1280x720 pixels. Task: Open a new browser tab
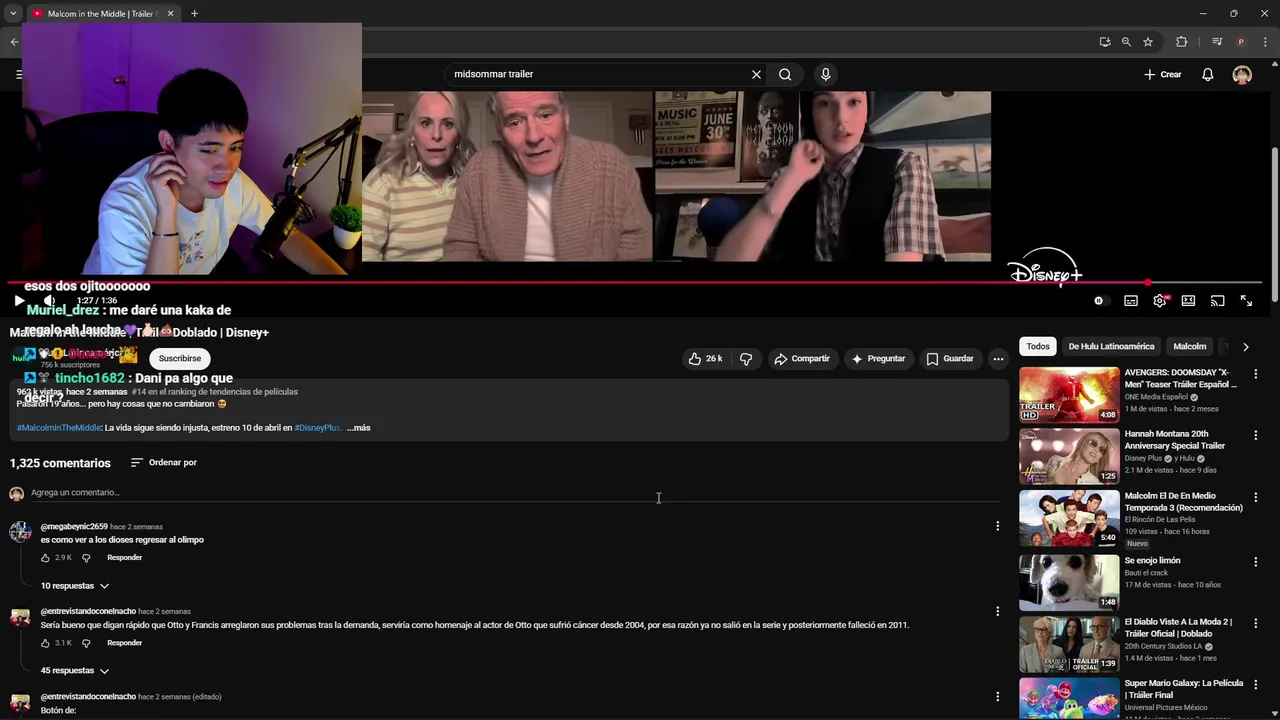tap(194, 14)
